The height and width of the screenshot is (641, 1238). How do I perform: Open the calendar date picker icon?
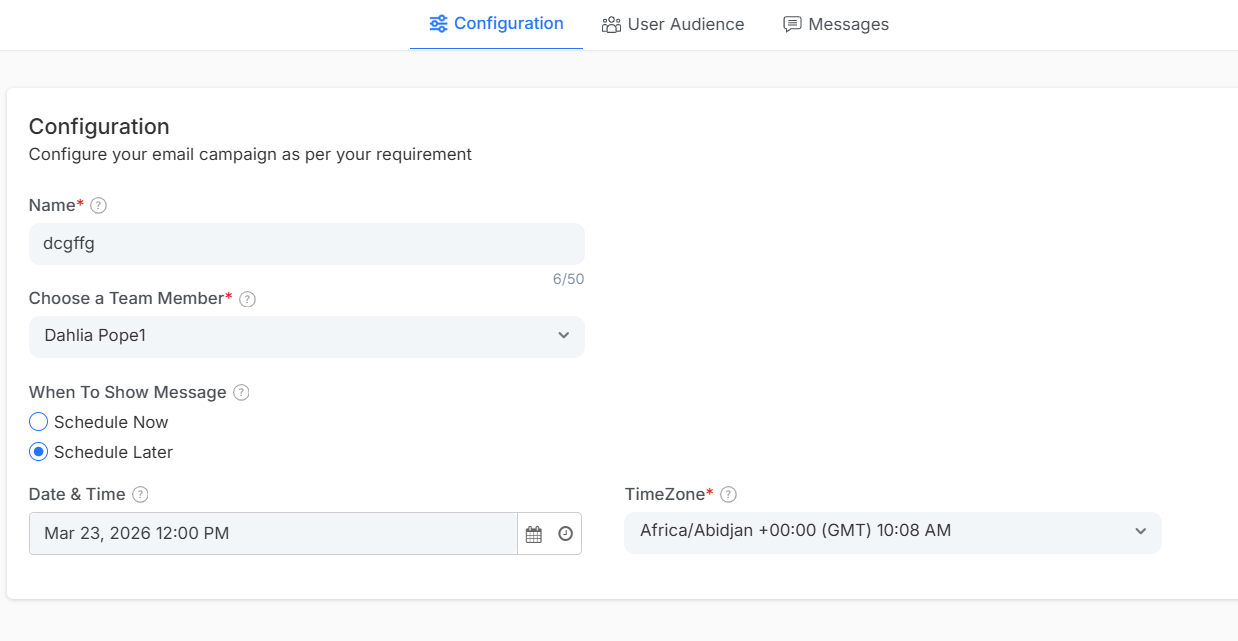click(x=534, y=534)
